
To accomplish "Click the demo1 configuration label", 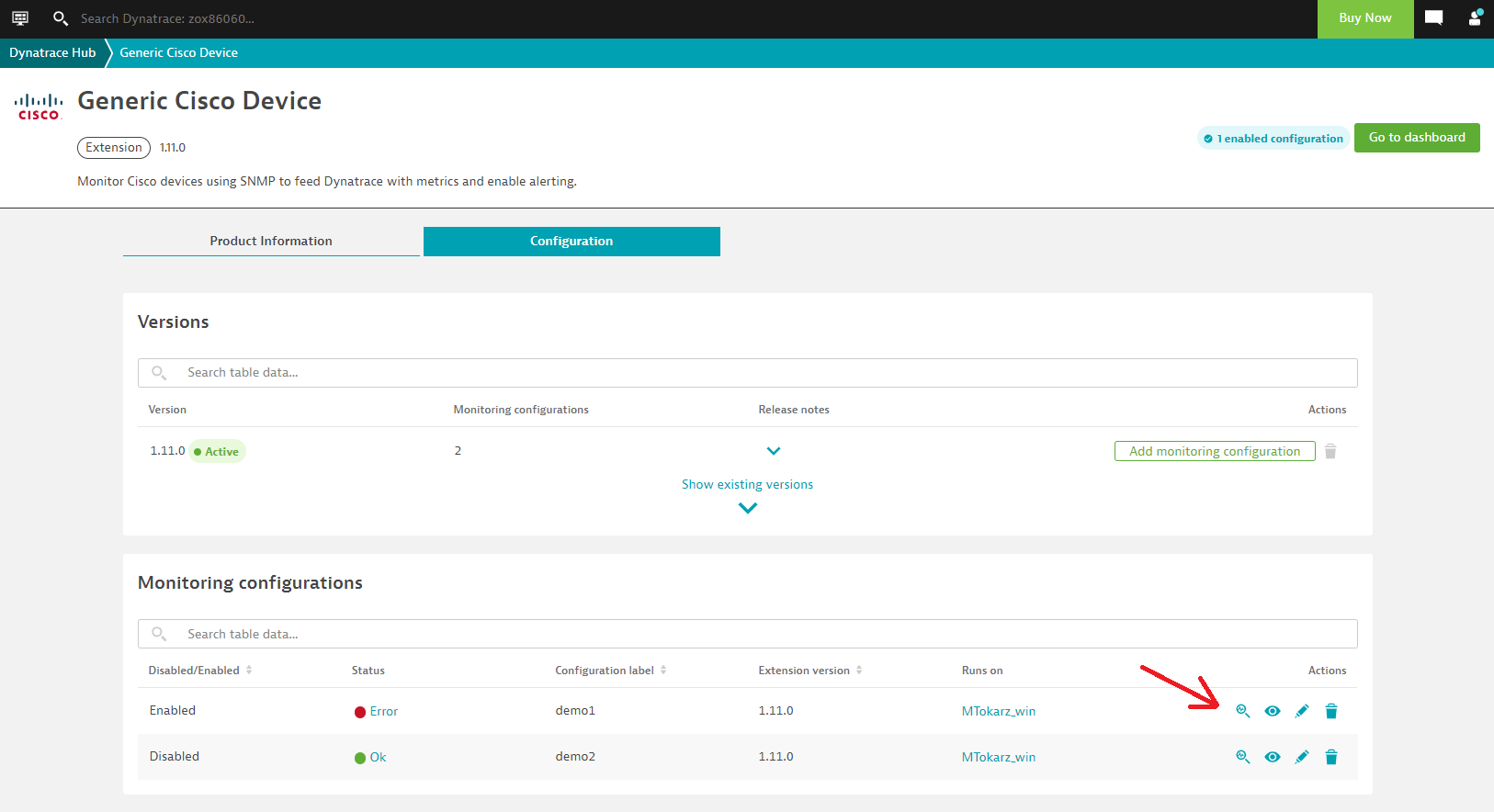I will [x=575, y=711].
